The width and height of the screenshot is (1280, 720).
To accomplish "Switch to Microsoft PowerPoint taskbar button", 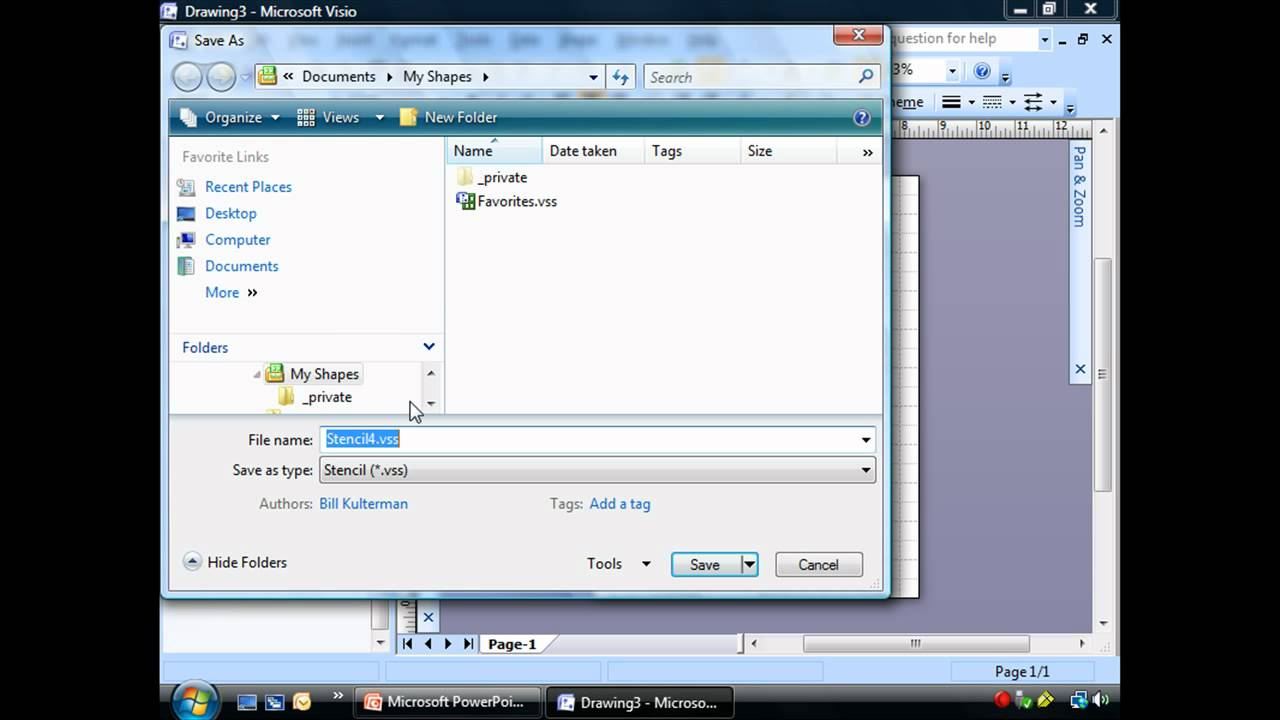I will coord(447,702).
